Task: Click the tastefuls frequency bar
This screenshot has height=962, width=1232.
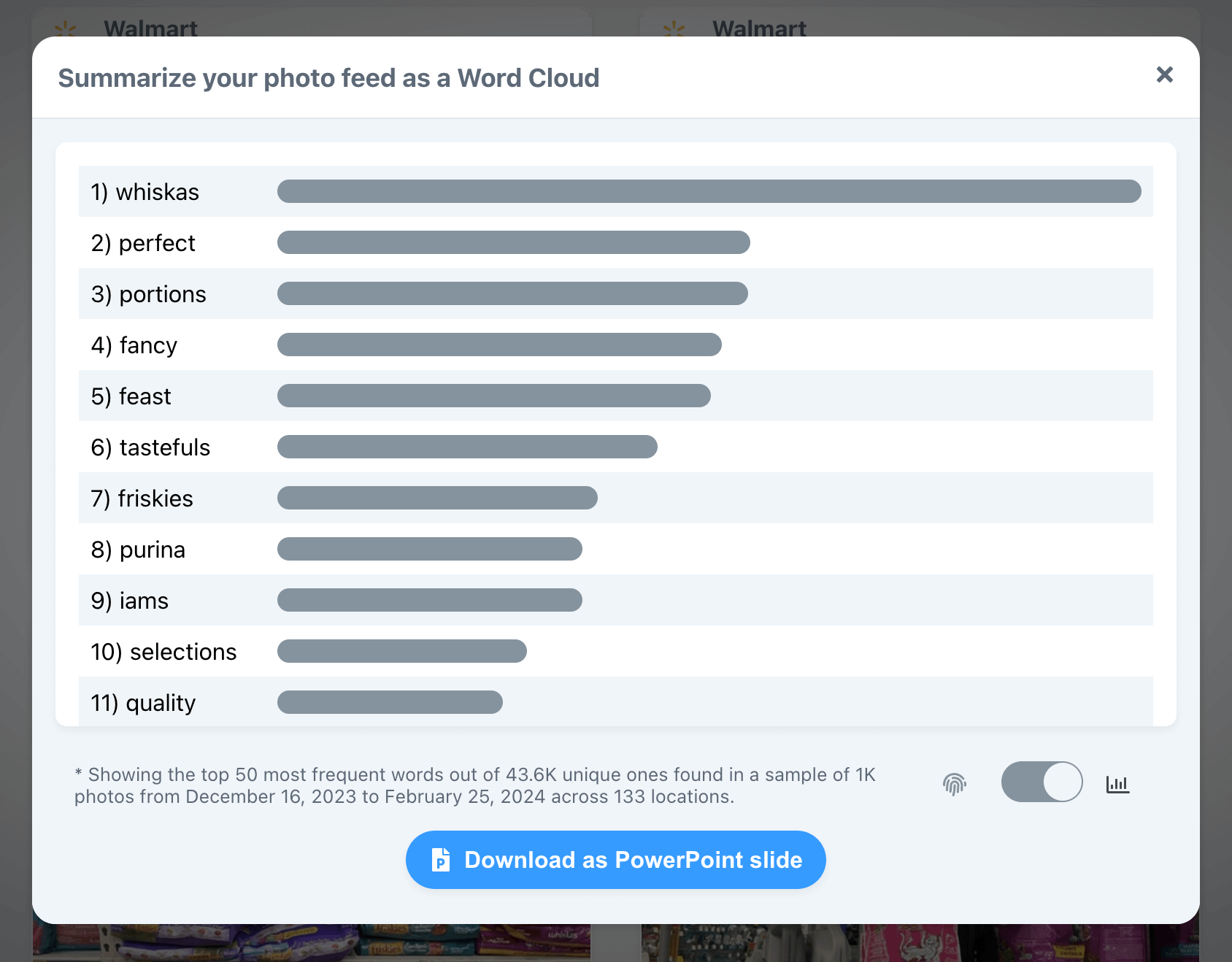Action: 467,447
